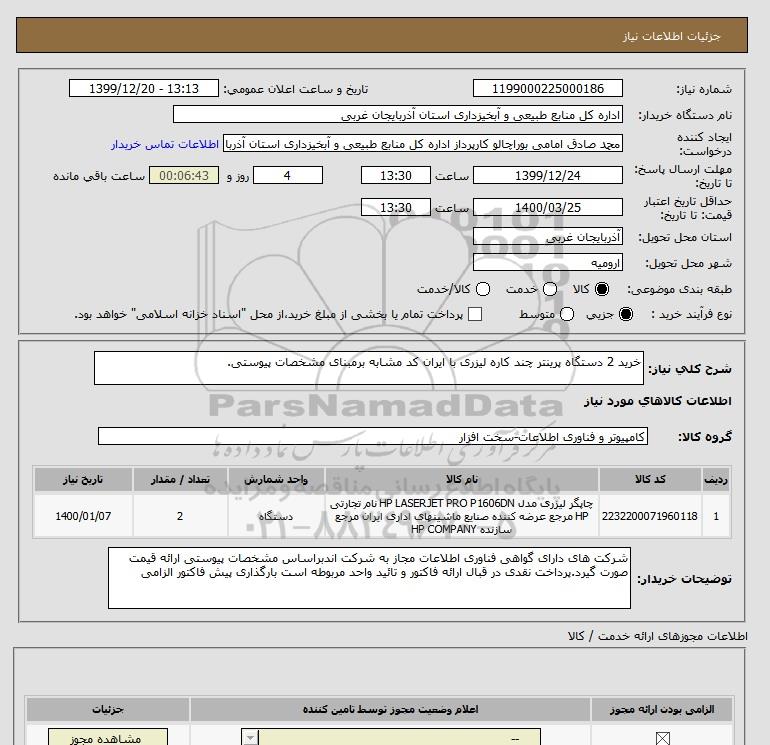This screenshot has height=745, width=770.
Task: Click the مشاهده مجوز button
Action: click(108, 738)
